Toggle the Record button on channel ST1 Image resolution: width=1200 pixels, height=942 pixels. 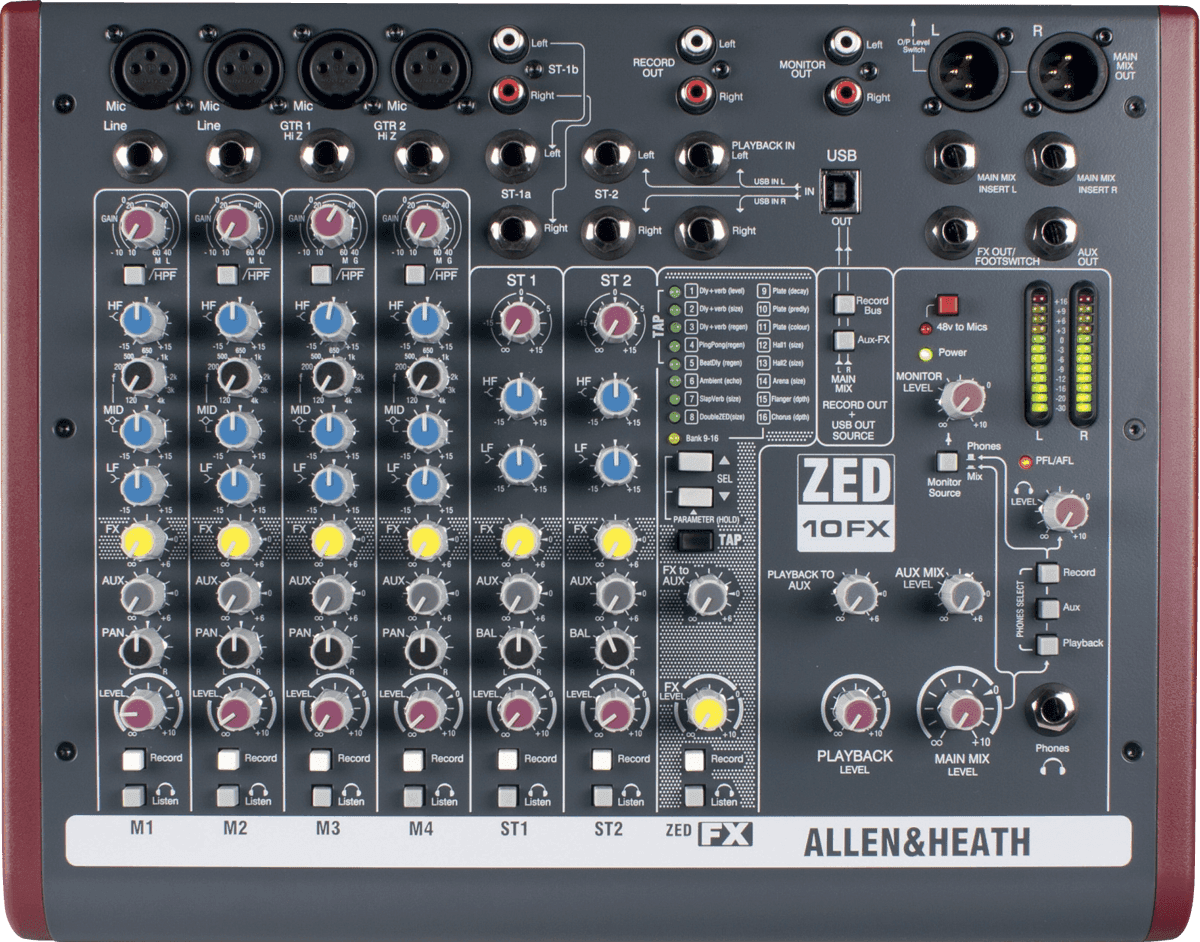coord(507,760)
